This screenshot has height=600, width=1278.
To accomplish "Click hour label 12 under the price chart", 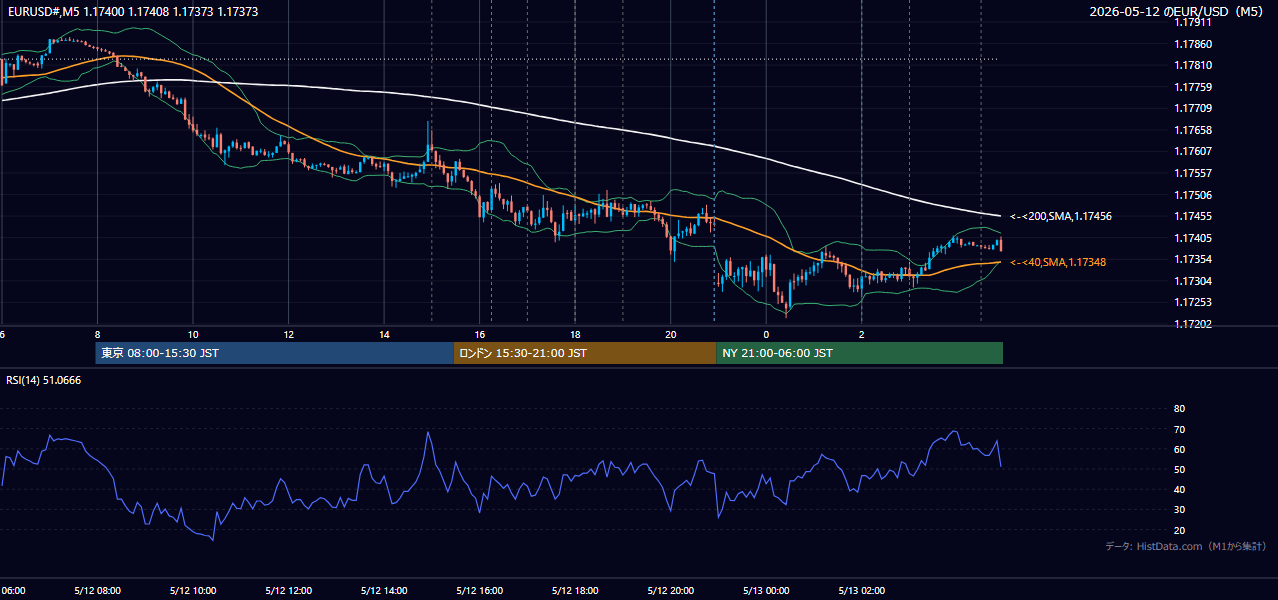I will point(288,334).
